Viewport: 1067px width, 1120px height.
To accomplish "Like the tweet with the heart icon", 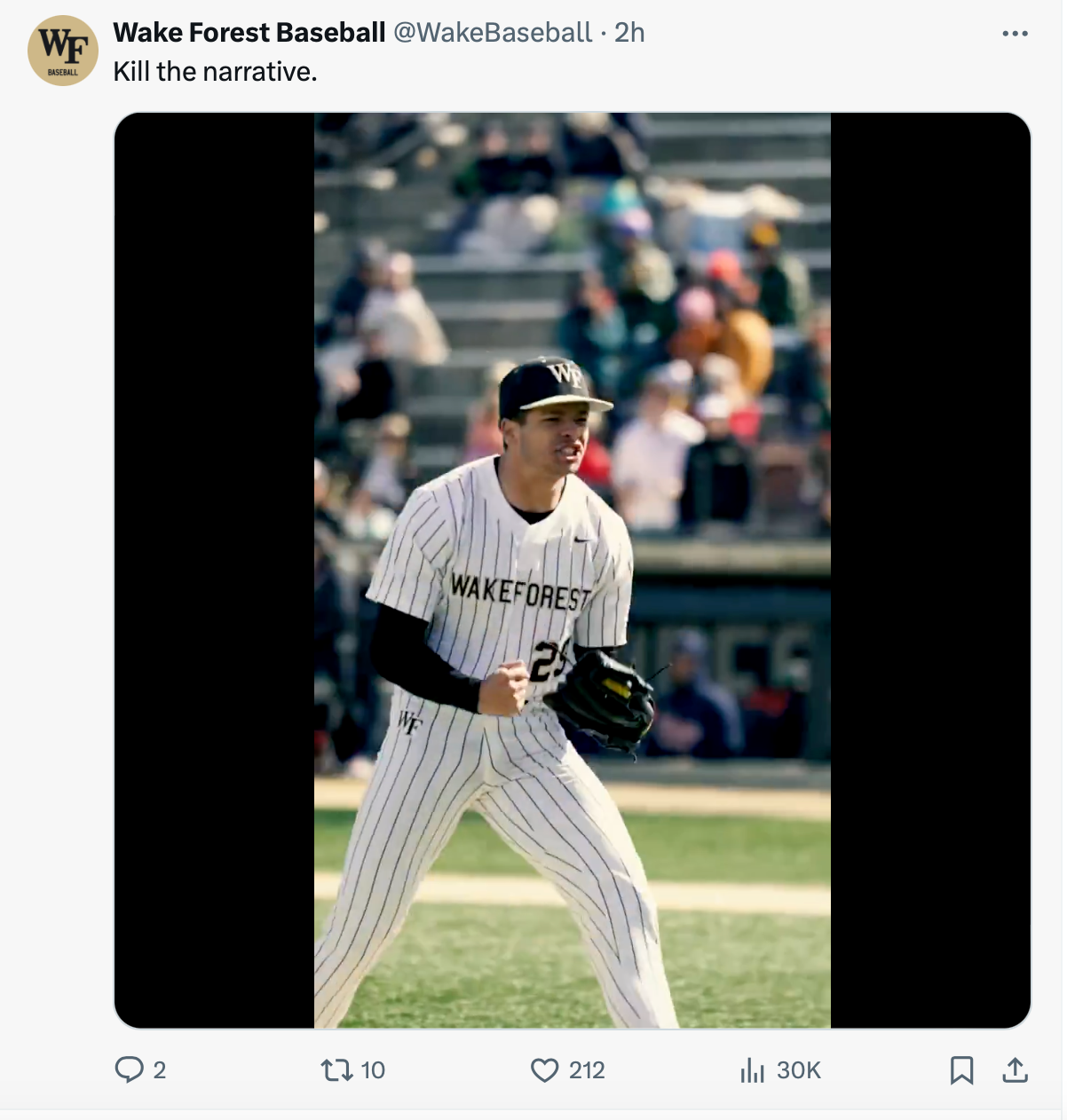I will (x=544, y=1069).
